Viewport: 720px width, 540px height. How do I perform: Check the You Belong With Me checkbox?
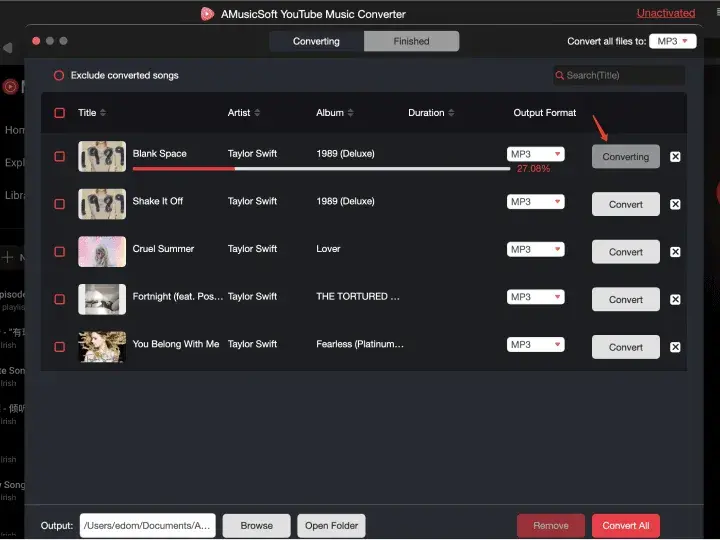(60, 347)
